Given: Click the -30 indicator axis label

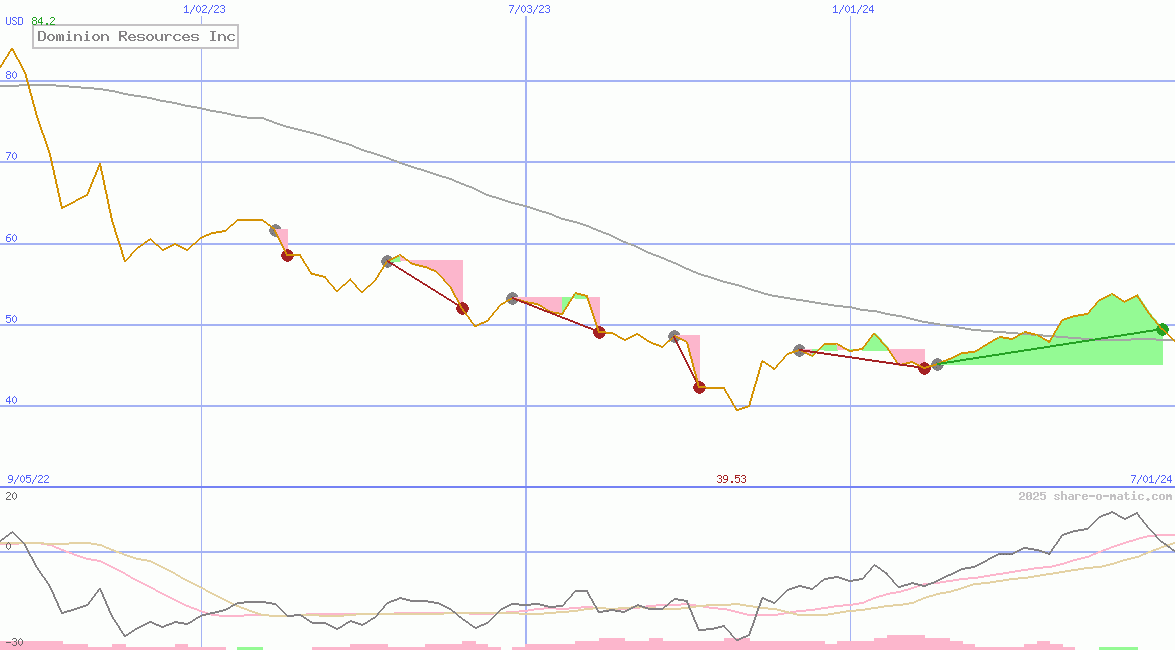Looking at the screenshot, I should [14, 643].
